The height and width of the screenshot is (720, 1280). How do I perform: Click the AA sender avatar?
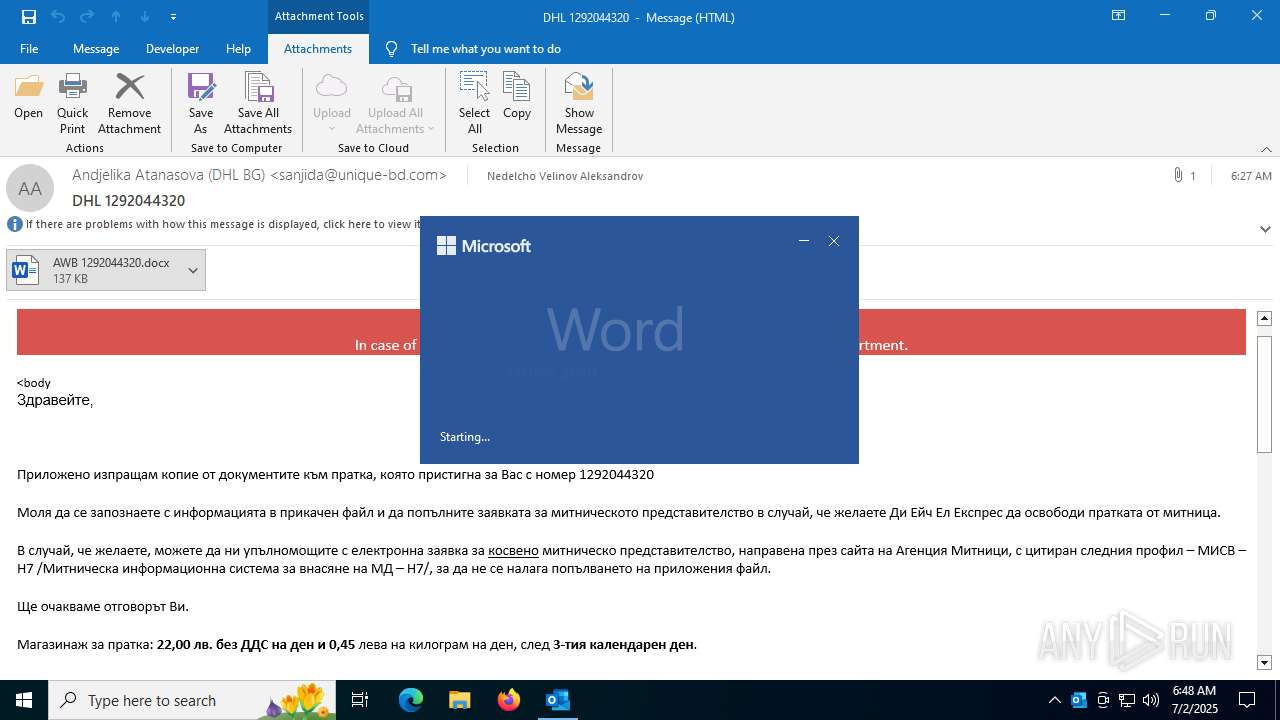coord(30,188)
